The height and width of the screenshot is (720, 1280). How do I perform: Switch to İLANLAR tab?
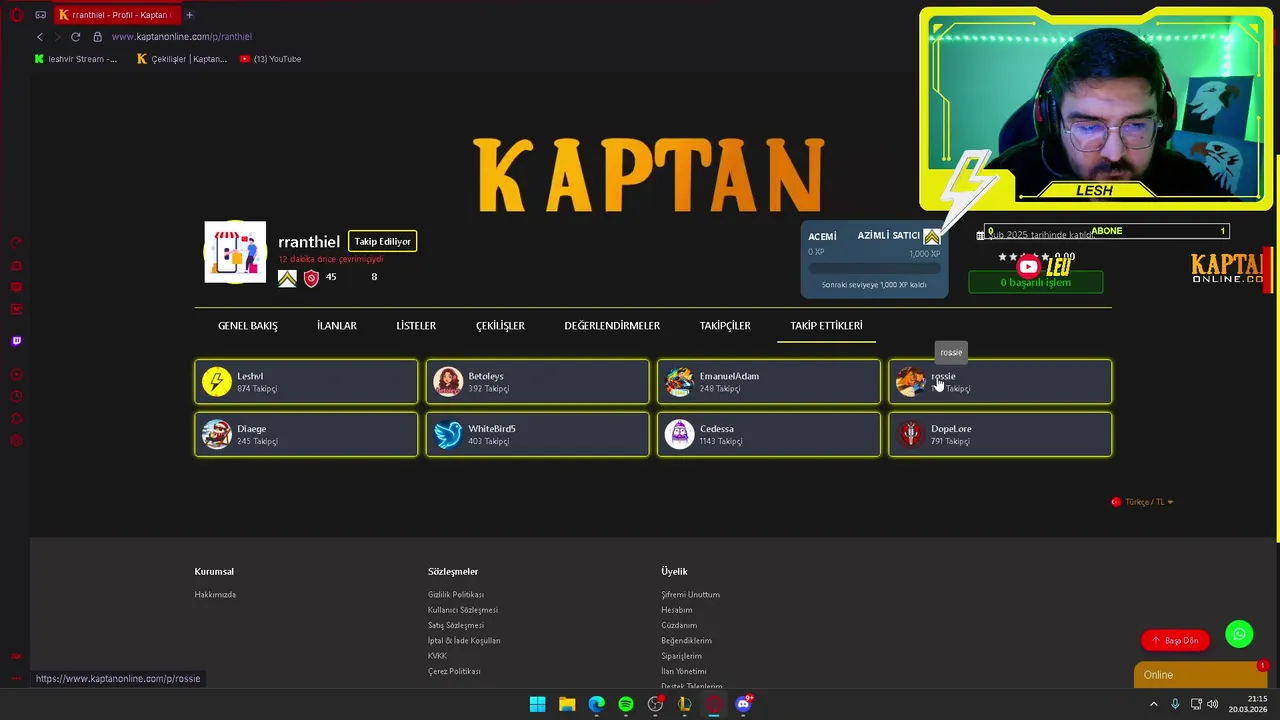(337, 326)
